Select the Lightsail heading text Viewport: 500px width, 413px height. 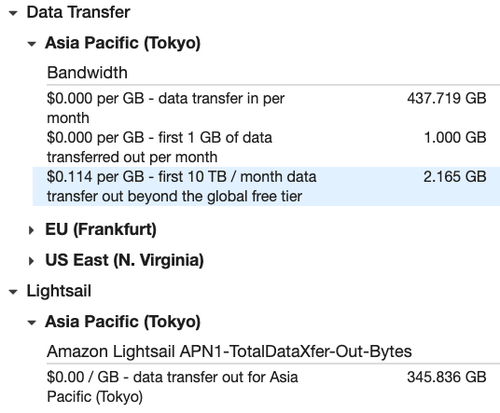(x=59, y=291)
